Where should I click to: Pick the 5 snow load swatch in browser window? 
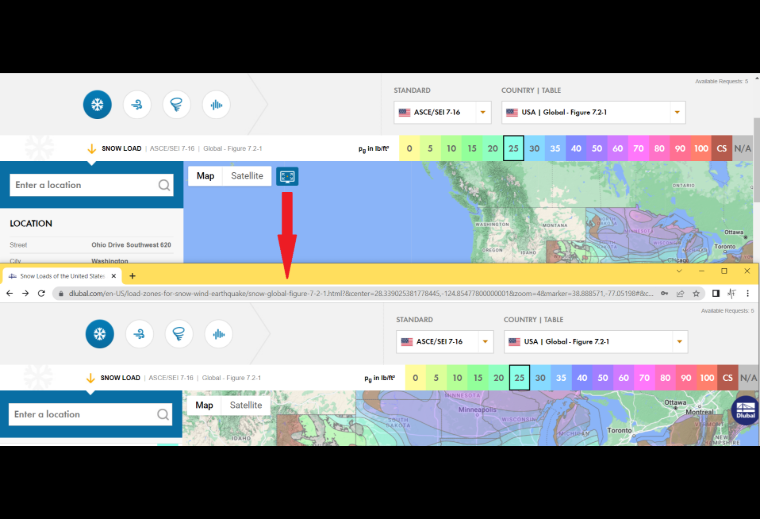436,377
